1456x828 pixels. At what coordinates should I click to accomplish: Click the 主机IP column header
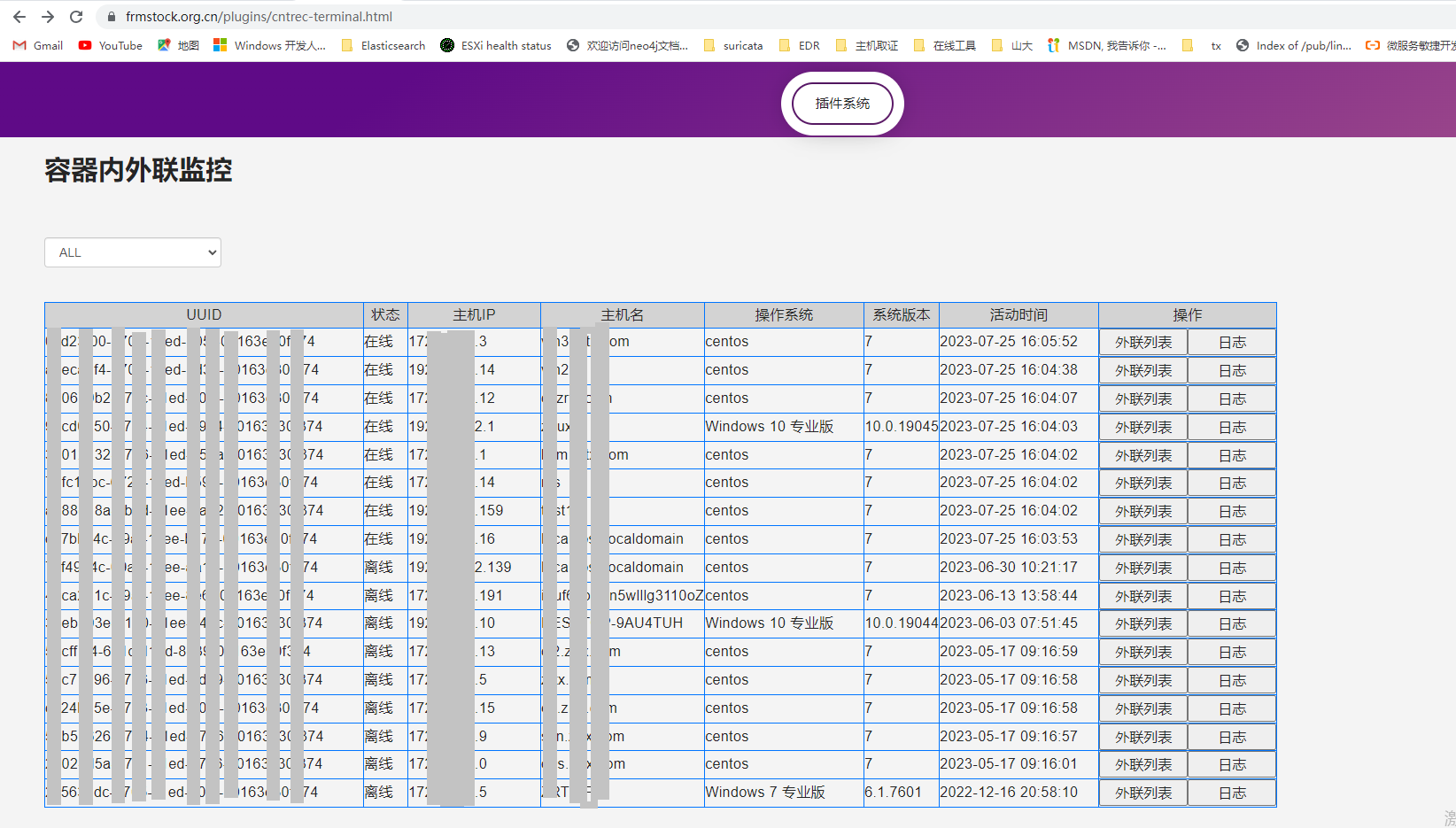pyautogui.click(x=474, y=315)
